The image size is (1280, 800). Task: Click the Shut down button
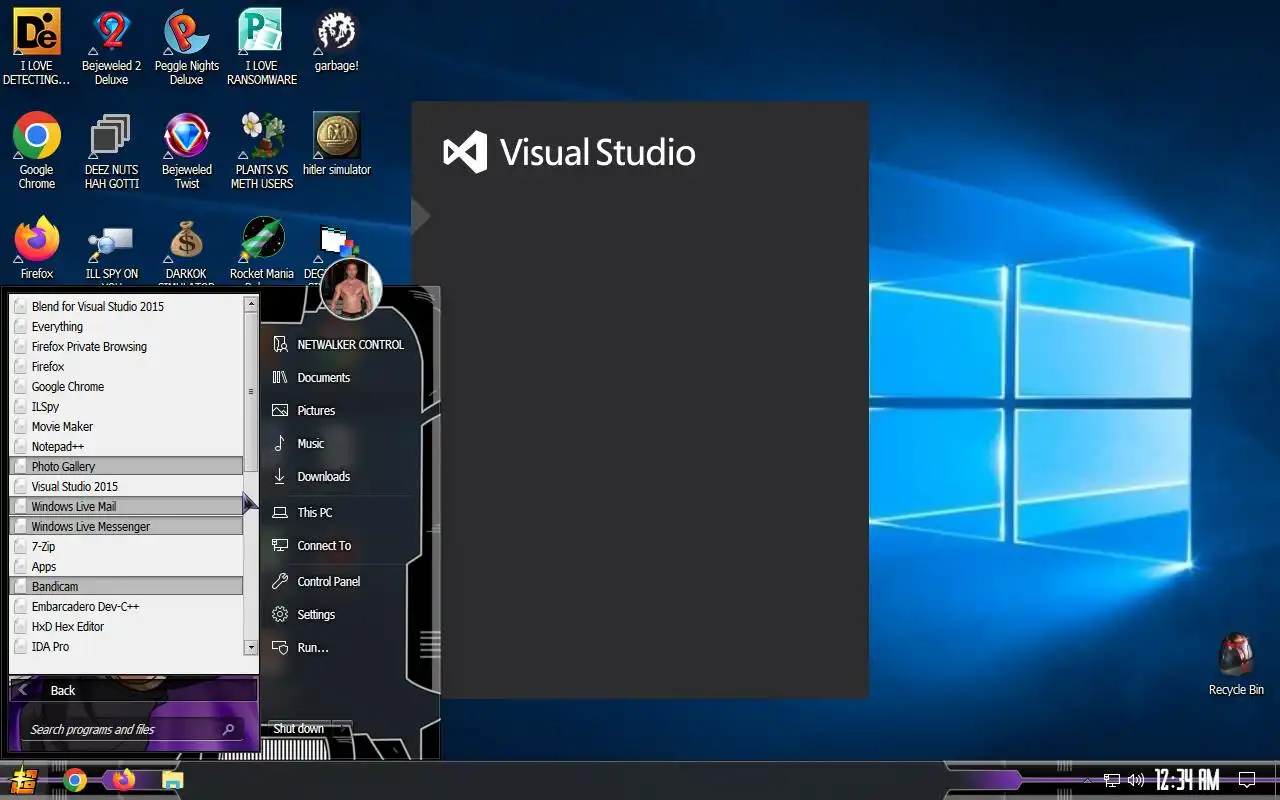click(x=298, y=728)
